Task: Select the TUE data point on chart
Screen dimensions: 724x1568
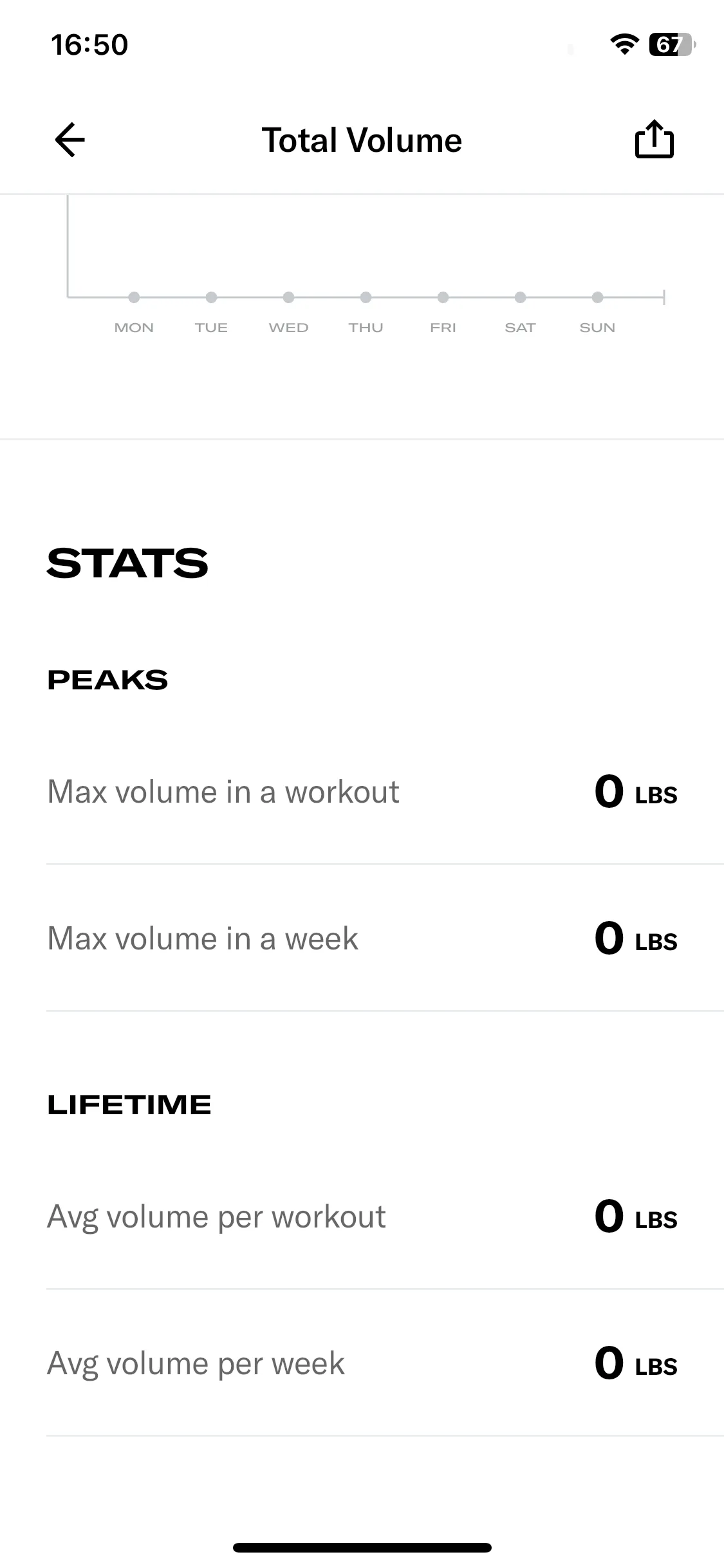Action: [211, 297]
